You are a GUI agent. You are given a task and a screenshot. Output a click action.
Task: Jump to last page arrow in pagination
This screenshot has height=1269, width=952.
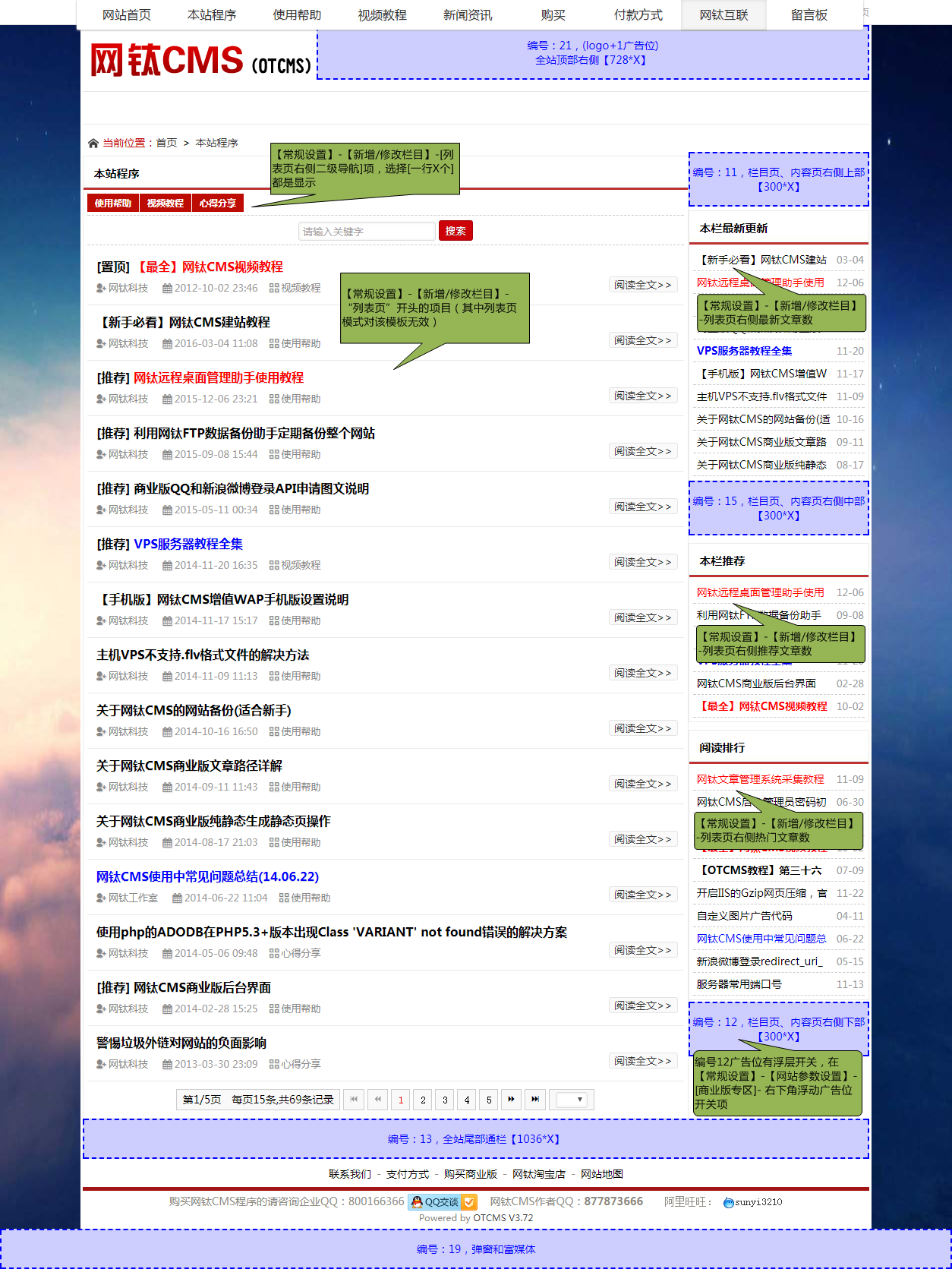pos(535,1099)
